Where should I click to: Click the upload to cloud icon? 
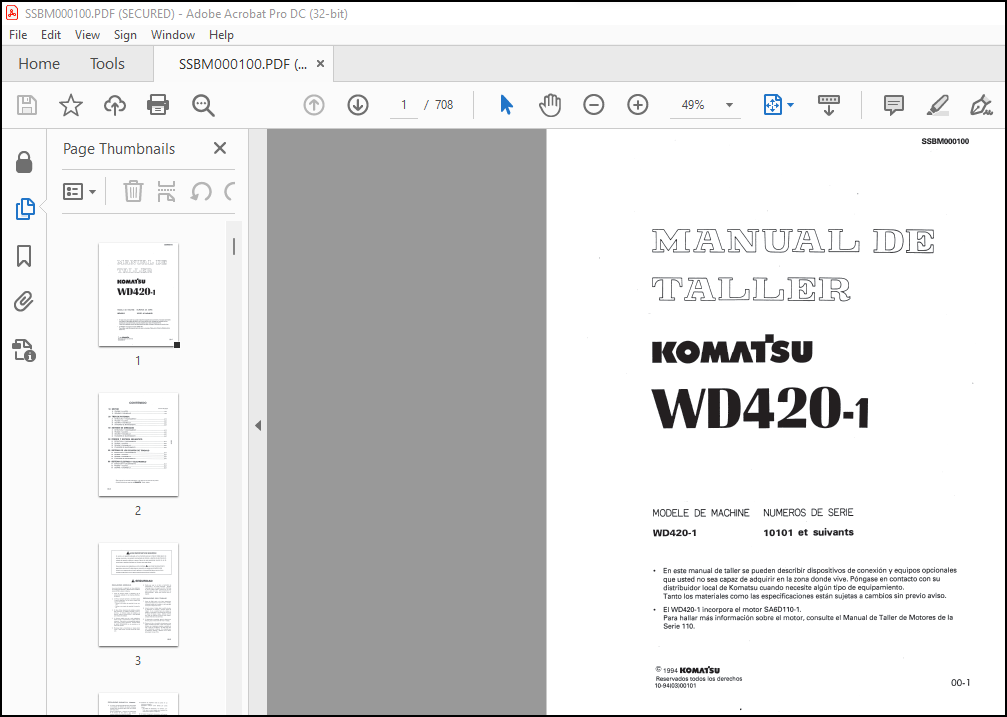[x=115, y=105]
